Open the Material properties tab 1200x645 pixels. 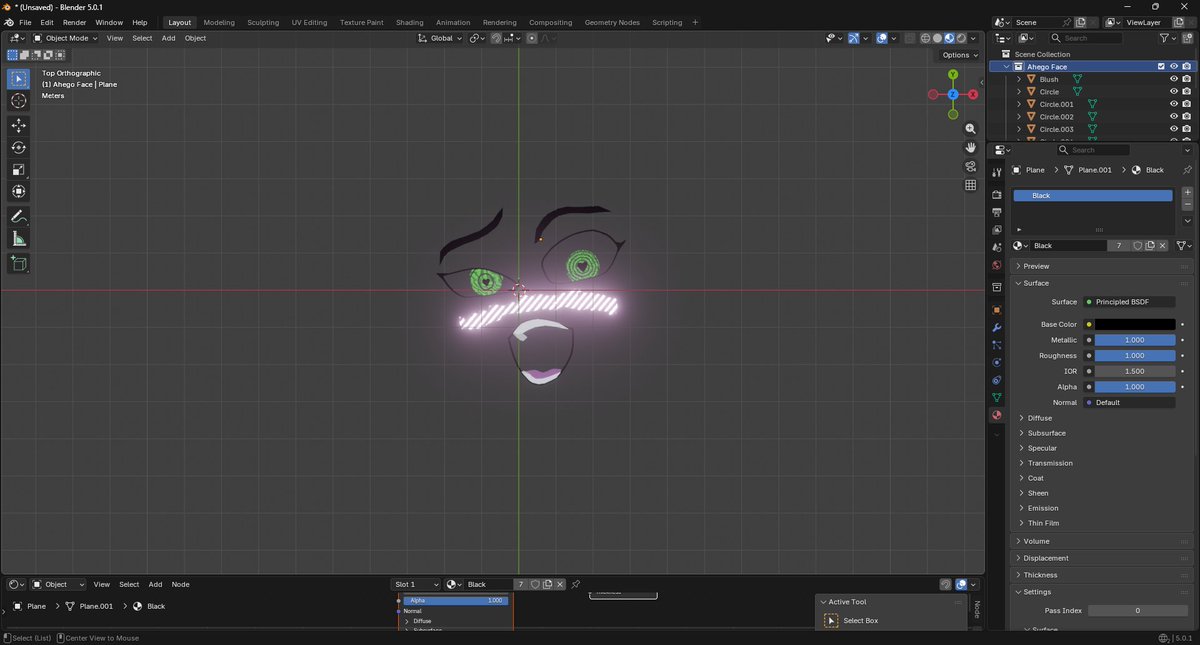point(996,415)
